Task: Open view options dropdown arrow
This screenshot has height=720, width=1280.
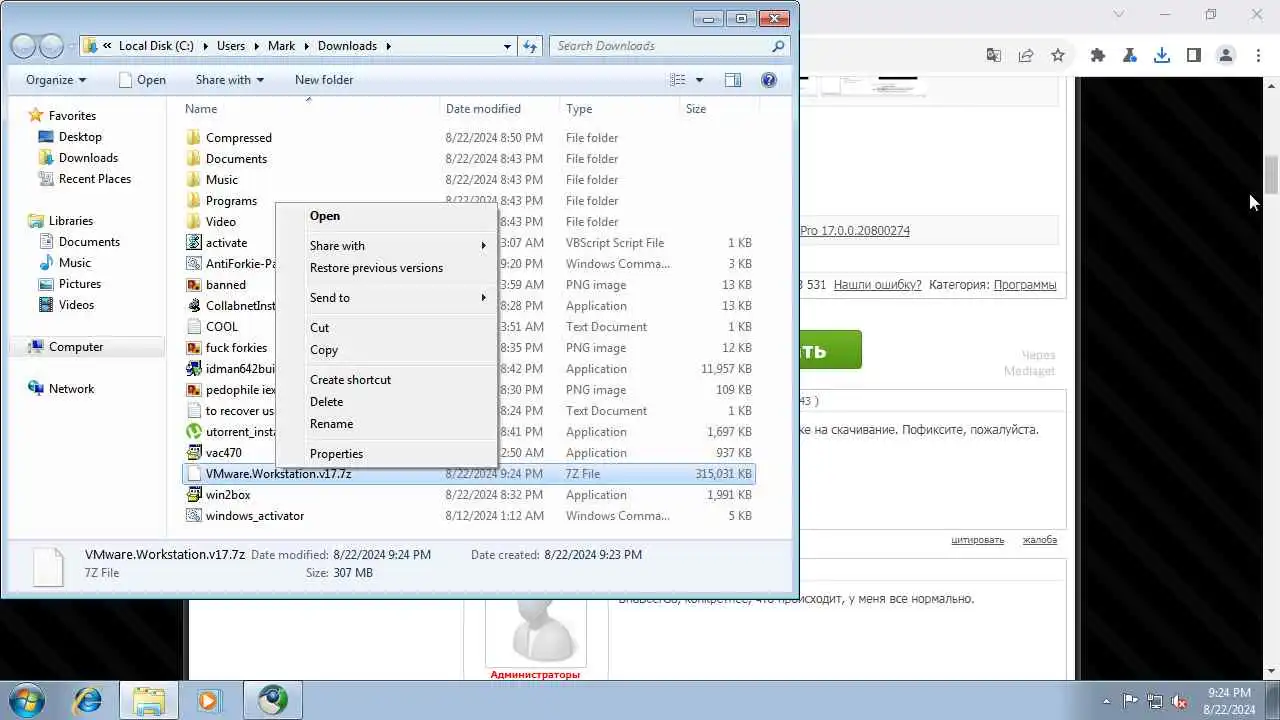Action: [699, 80]
